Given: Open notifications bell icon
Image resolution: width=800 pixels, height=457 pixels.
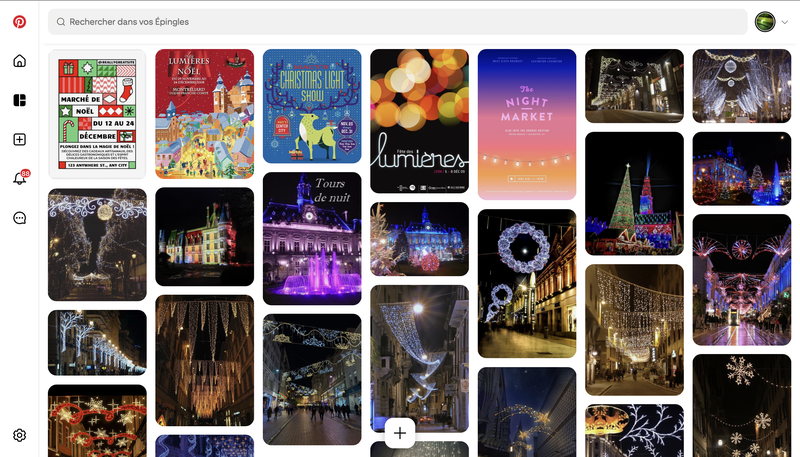Looking at the screenshot, I should click(19, 179).
